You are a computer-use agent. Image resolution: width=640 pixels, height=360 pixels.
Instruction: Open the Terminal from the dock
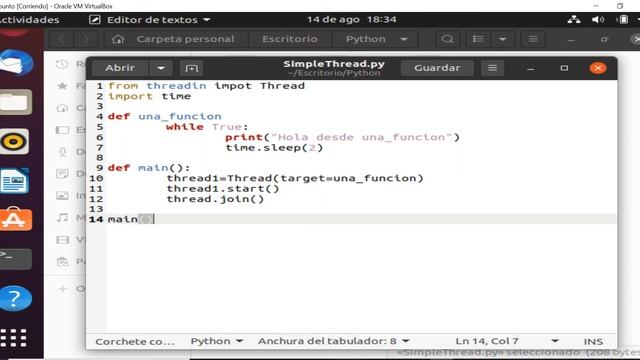point(16,259)
